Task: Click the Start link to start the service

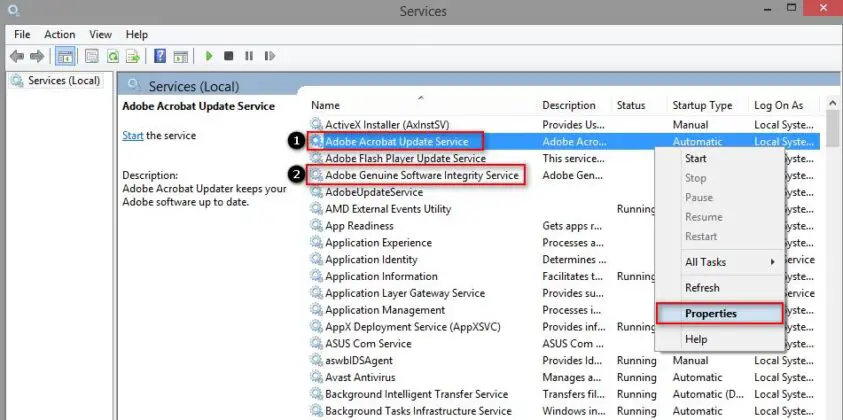Action: pos(132,135)
